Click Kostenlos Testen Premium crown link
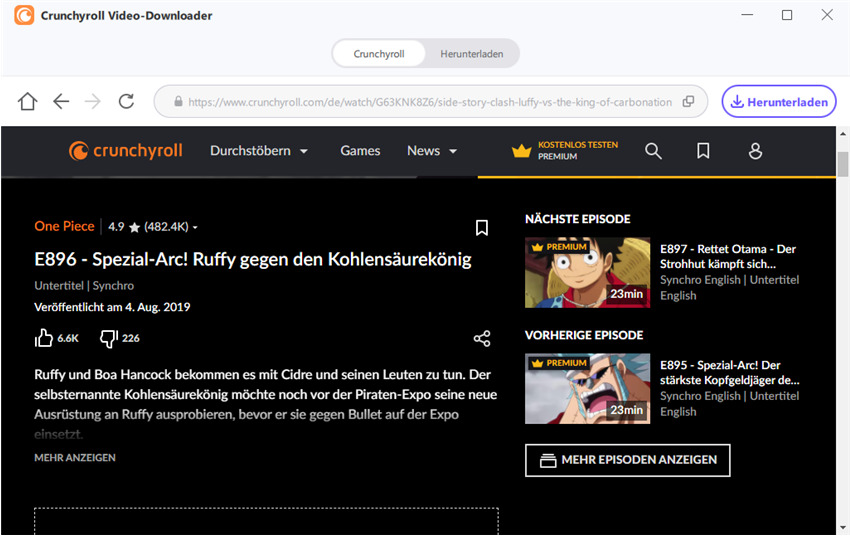The height and width of the screenshot is (536, 850). click(564, 151)
